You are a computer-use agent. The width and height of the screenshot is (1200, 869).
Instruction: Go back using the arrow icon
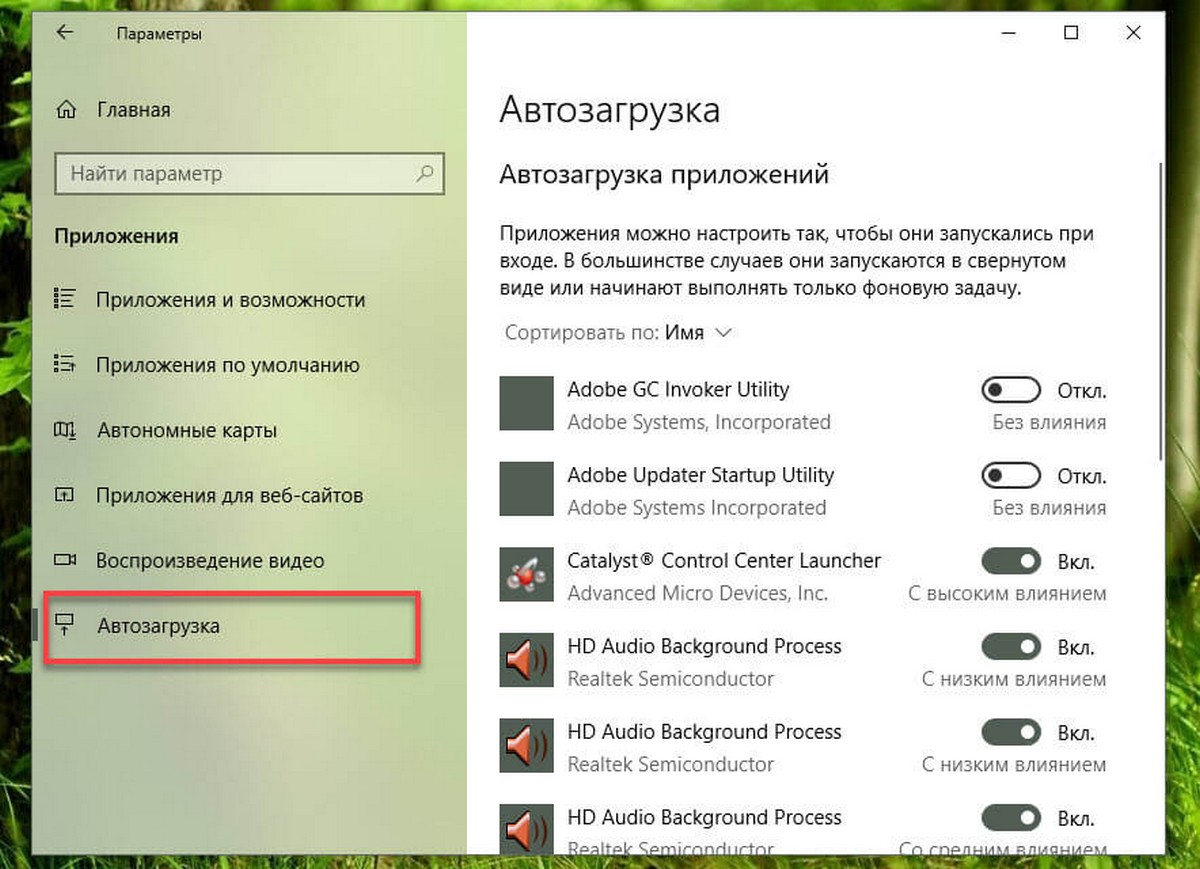click(x=65, y=33)
